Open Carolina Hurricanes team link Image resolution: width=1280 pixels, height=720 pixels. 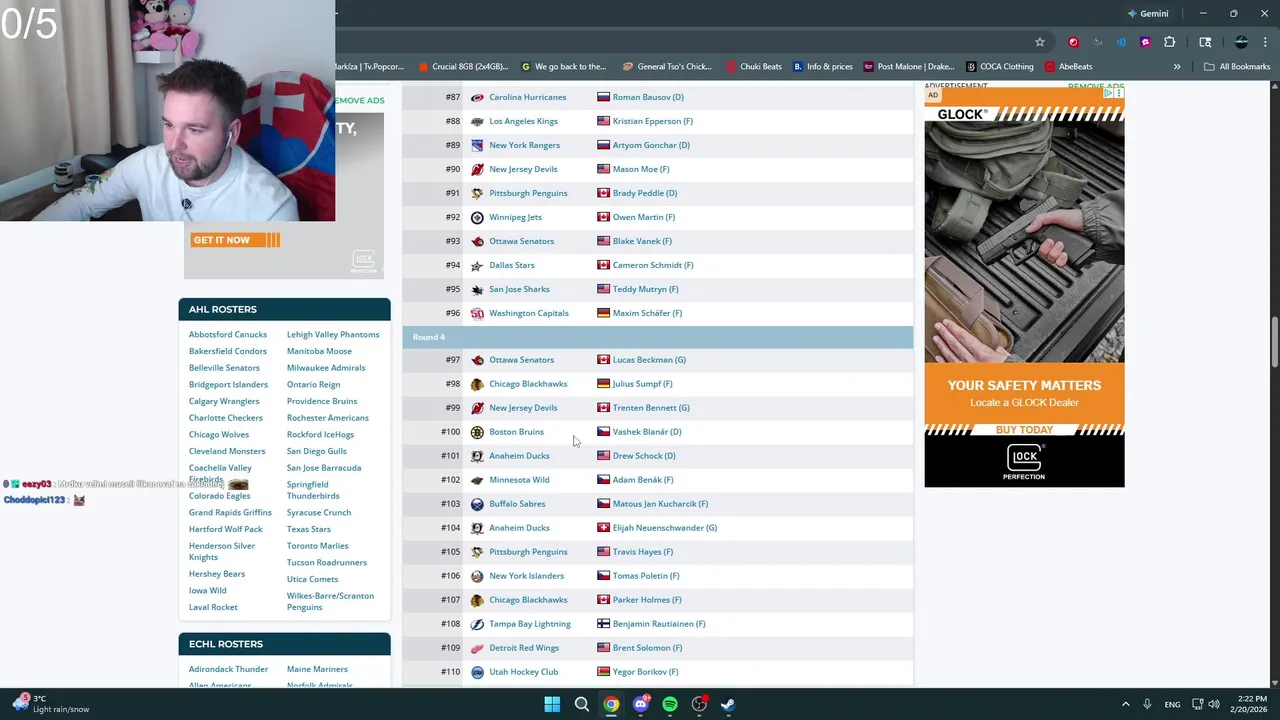(x=527, y=97)
